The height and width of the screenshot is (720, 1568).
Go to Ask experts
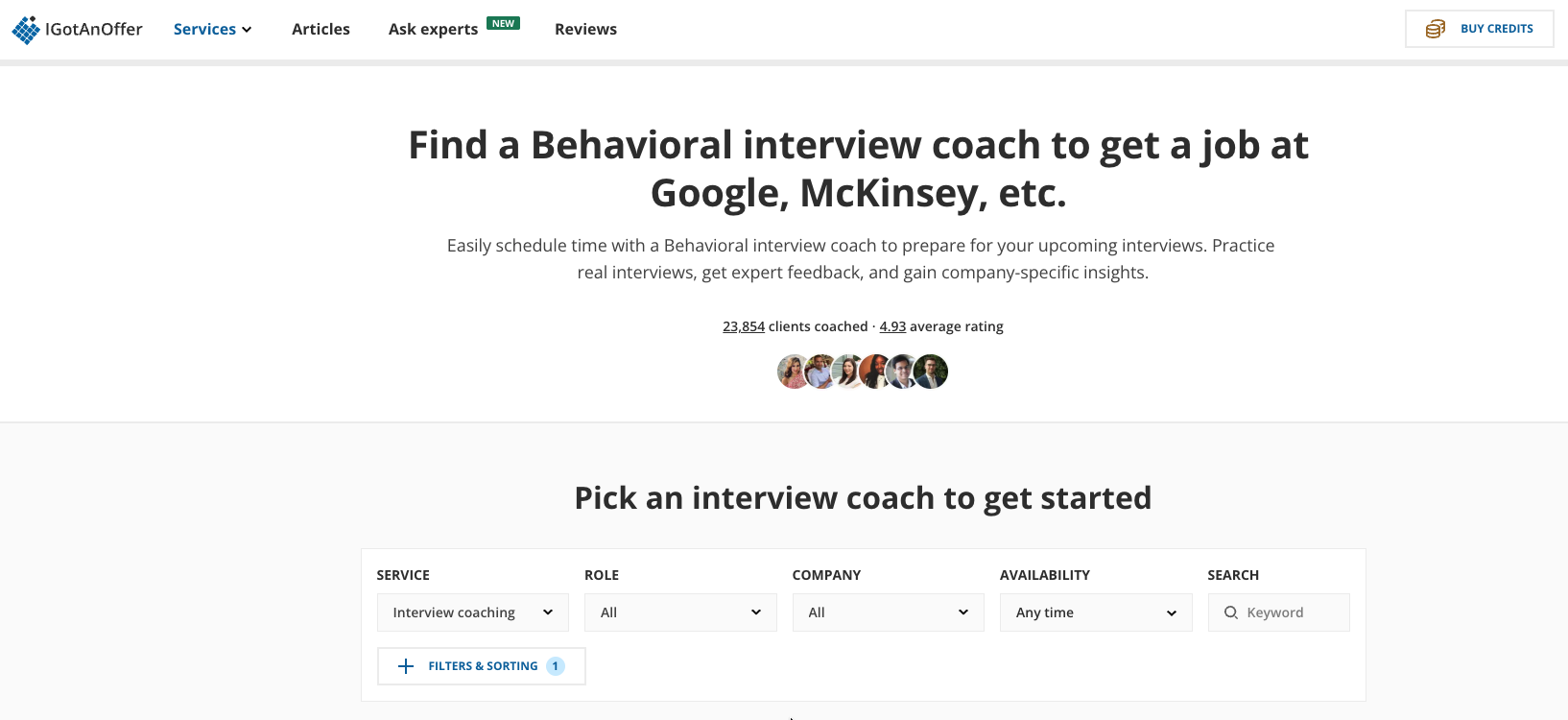click(433, 29)
